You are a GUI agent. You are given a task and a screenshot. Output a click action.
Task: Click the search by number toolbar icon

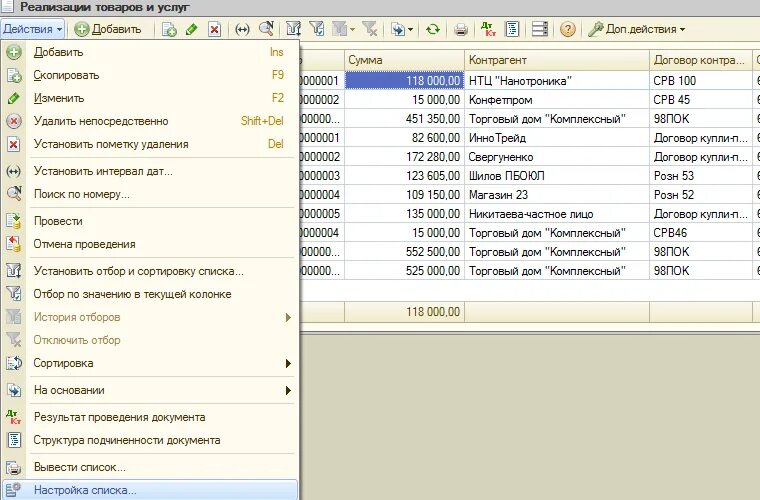click(x=266, y=29)
